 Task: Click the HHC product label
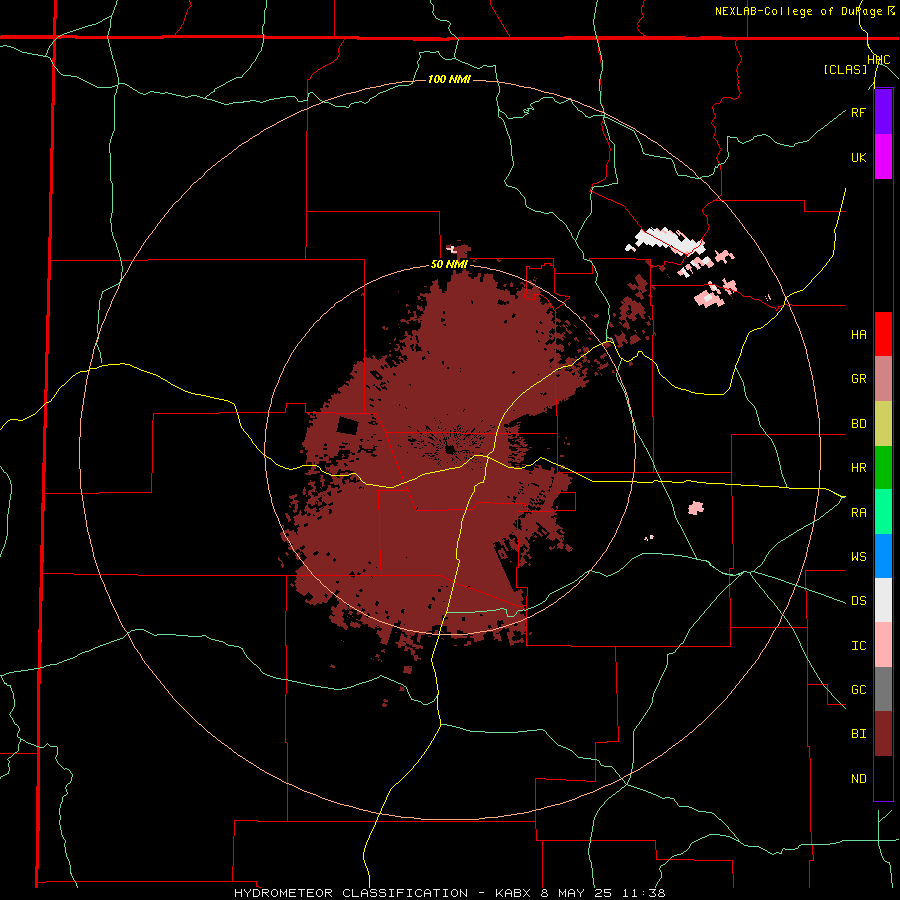(x=878, y=60)
